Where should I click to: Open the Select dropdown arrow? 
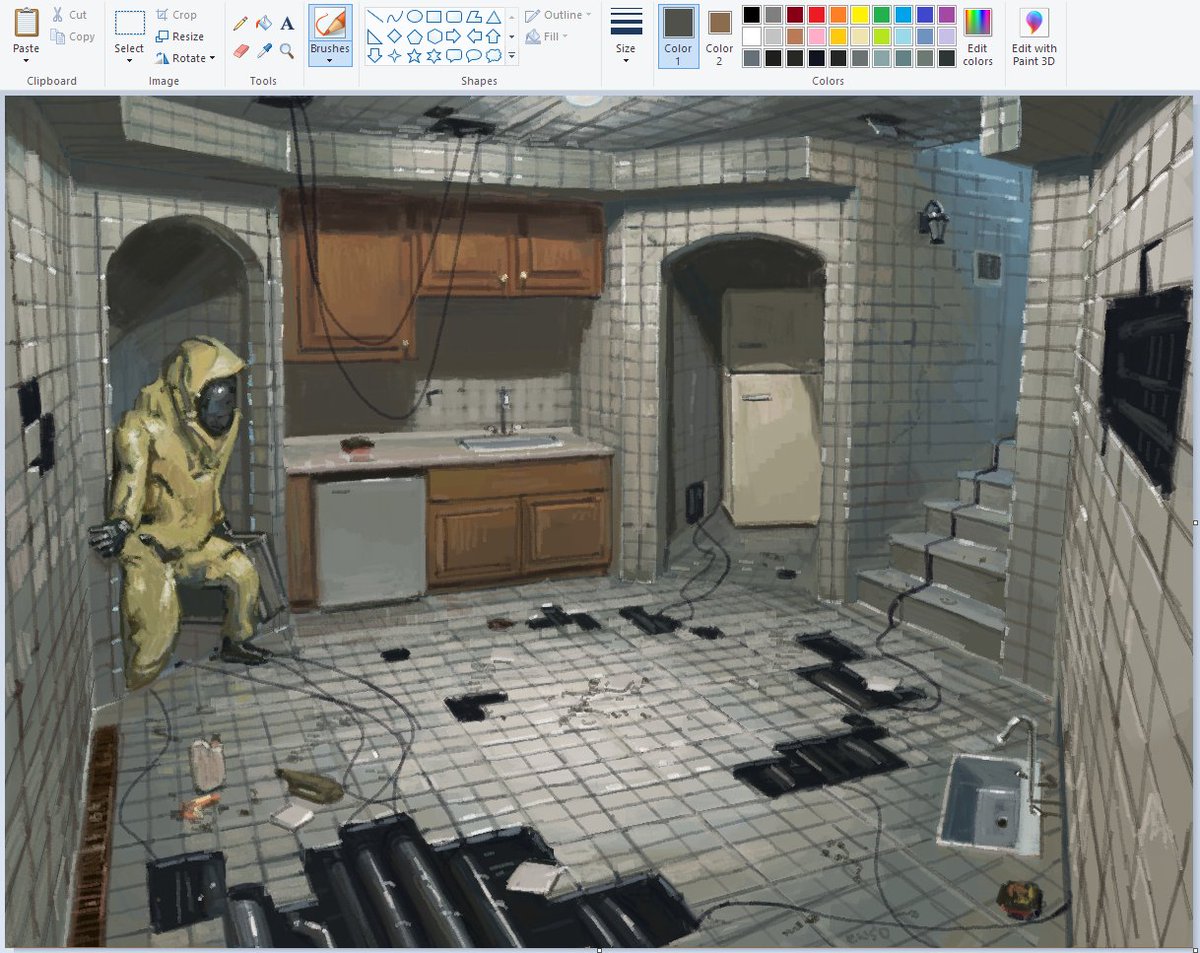click(129, 60)
